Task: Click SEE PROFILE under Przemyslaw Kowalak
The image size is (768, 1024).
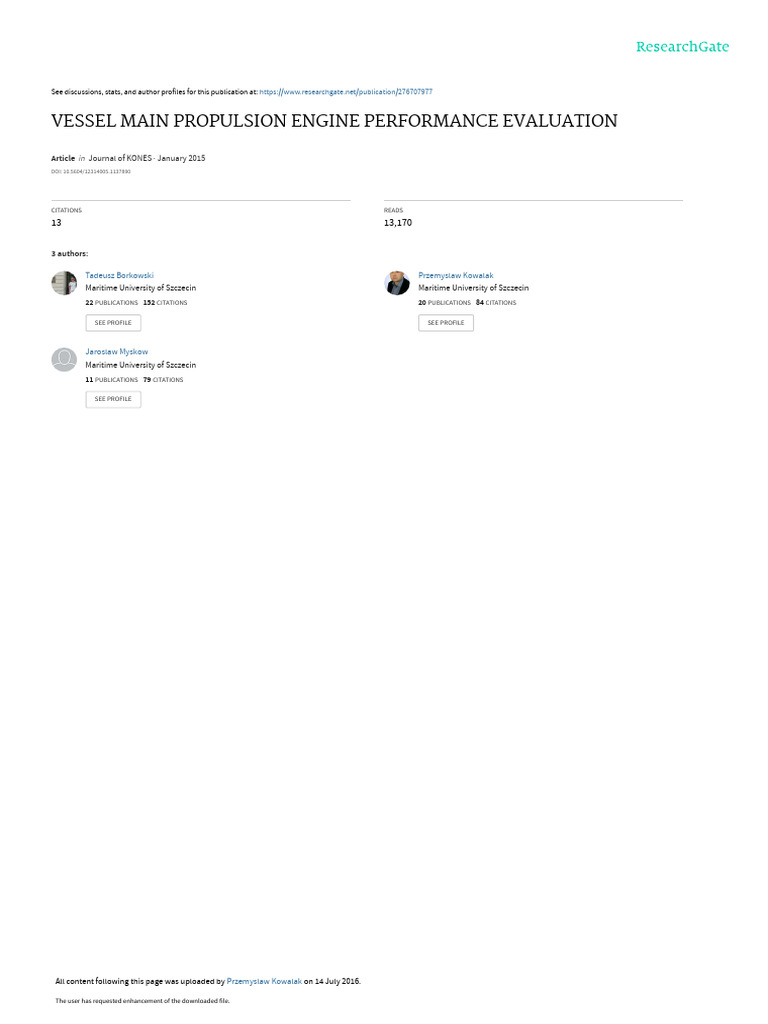Action: pos(446,323)
